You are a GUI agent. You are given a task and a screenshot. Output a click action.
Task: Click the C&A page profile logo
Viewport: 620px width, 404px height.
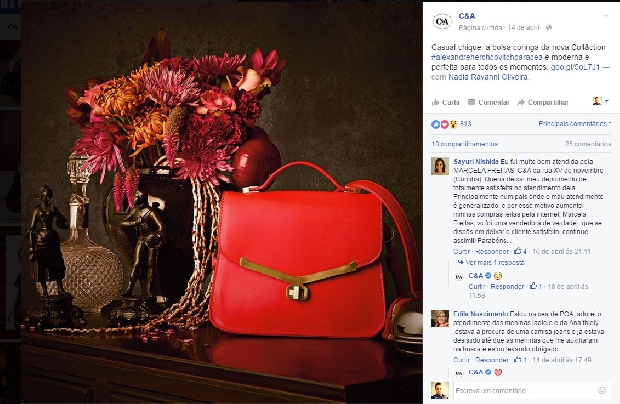click(x=442, y=21)
